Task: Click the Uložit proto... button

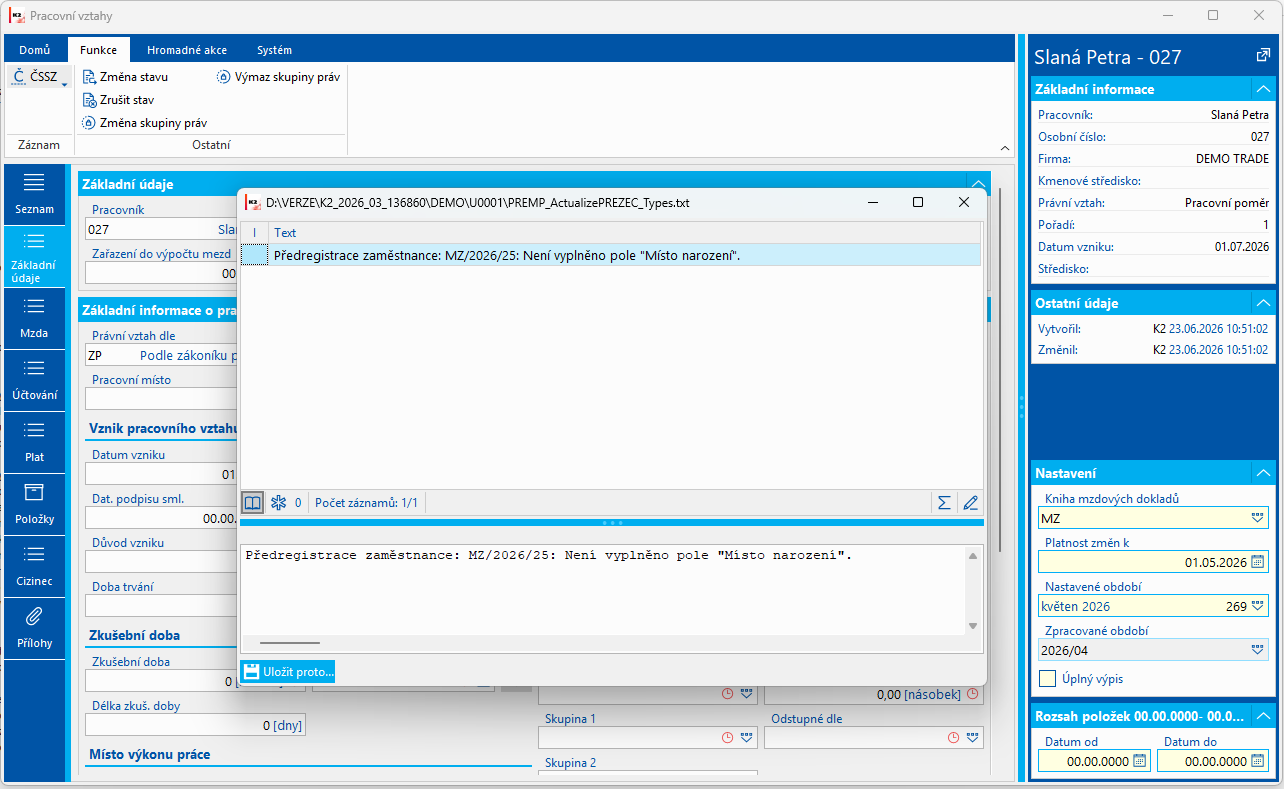Action: click(x=288, y=671)
